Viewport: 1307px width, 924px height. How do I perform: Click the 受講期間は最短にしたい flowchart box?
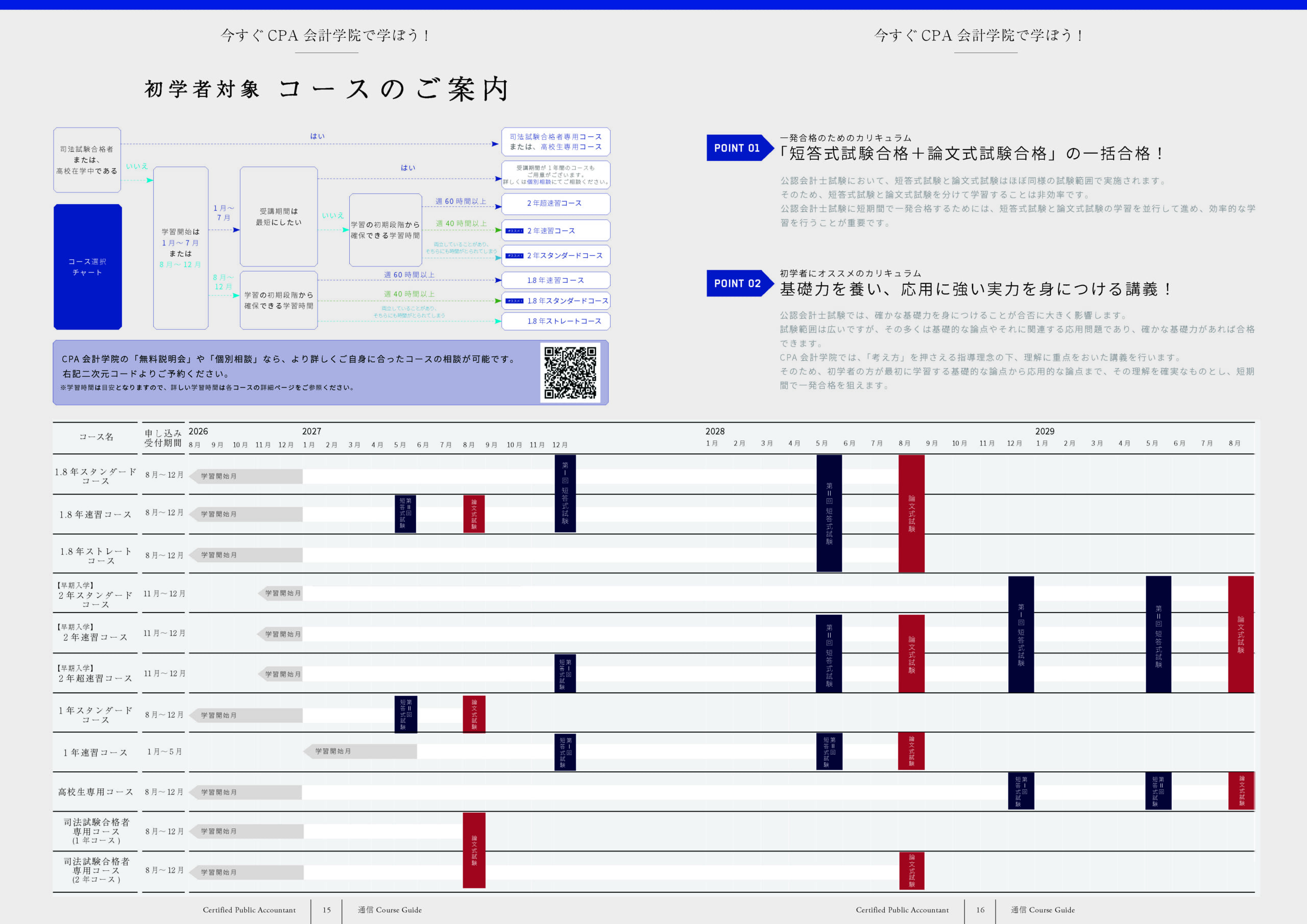click(x=278, y=216)
